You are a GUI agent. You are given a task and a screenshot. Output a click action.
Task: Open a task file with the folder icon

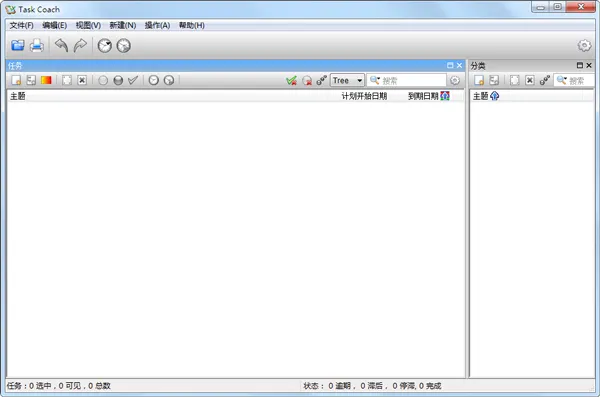pos(18,46)
